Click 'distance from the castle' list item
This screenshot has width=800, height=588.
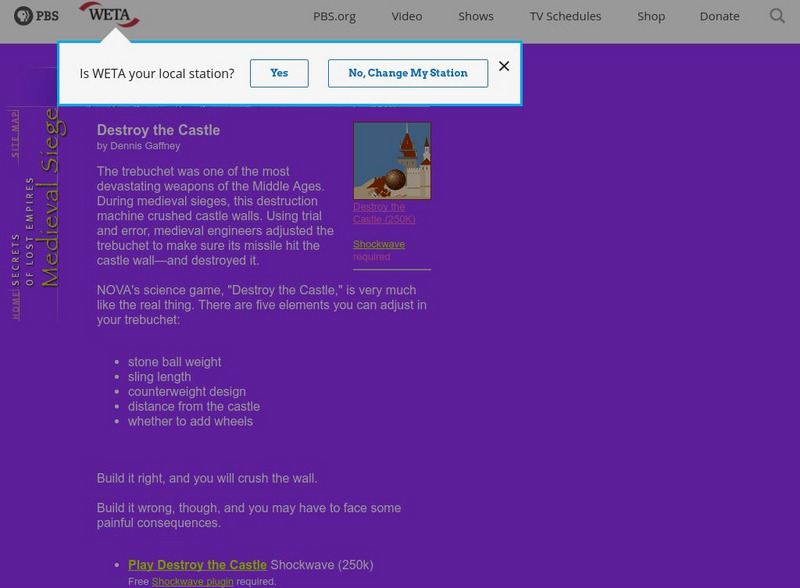pyautogui.click(x=194, y=406)
